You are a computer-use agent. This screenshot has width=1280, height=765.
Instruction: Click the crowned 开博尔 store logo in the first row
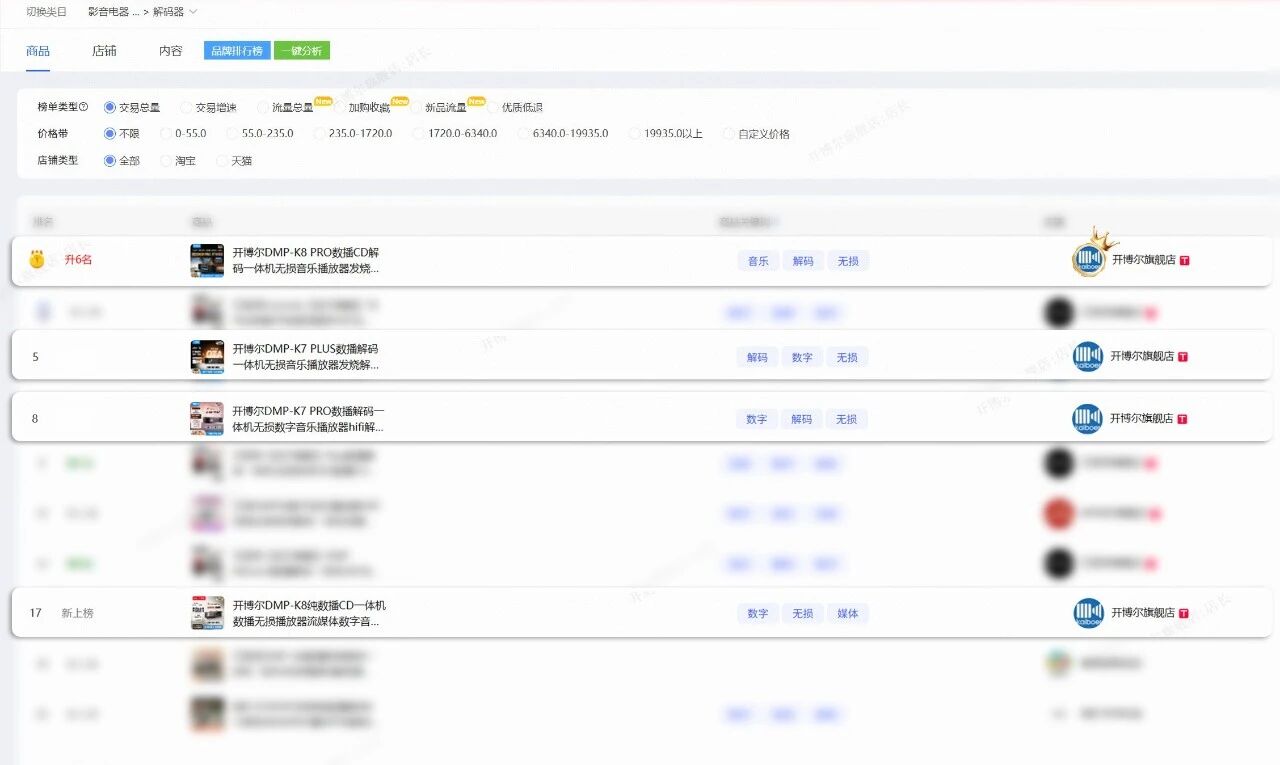[x=1089, y=257]
